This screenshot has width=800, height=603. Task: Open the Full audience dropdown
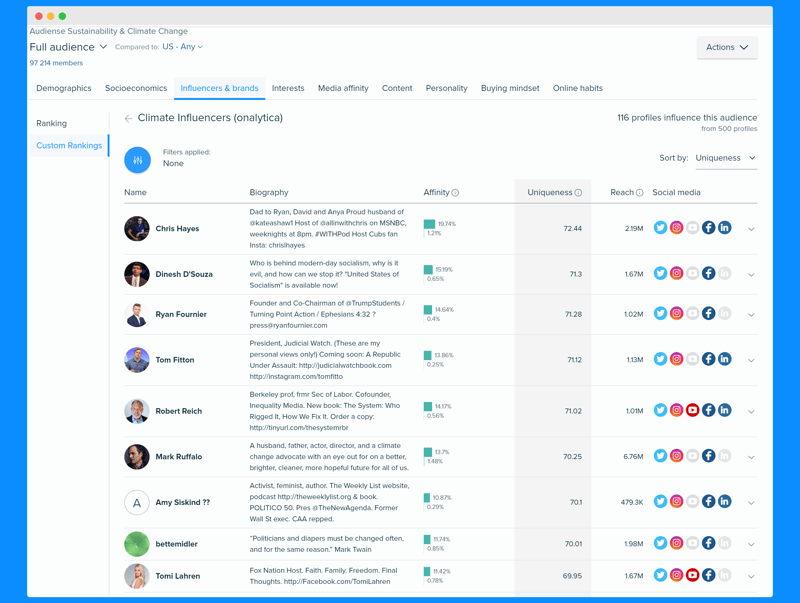point(68,47)
